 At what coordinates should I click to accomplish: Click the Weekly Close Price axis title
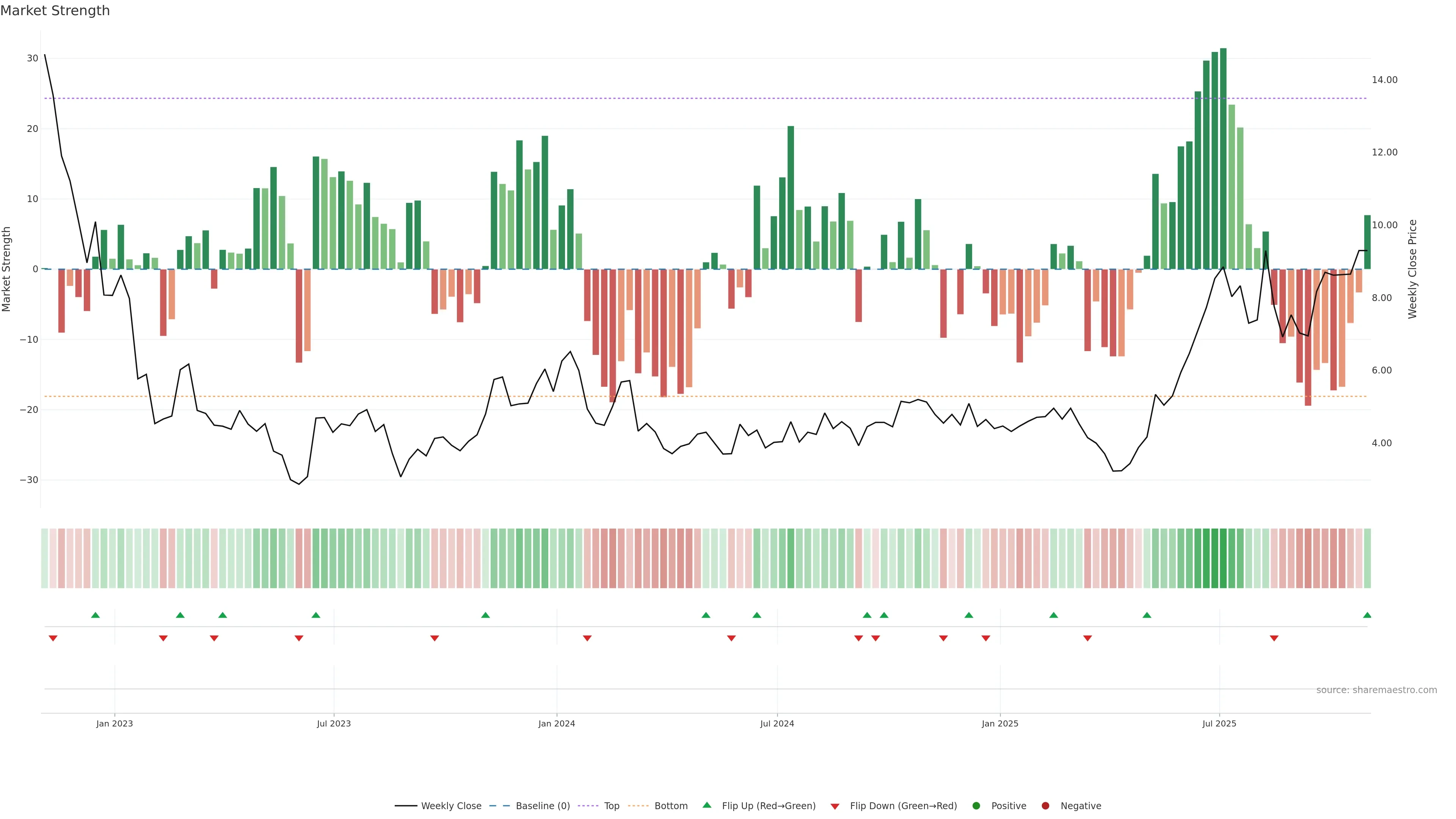1412,269
